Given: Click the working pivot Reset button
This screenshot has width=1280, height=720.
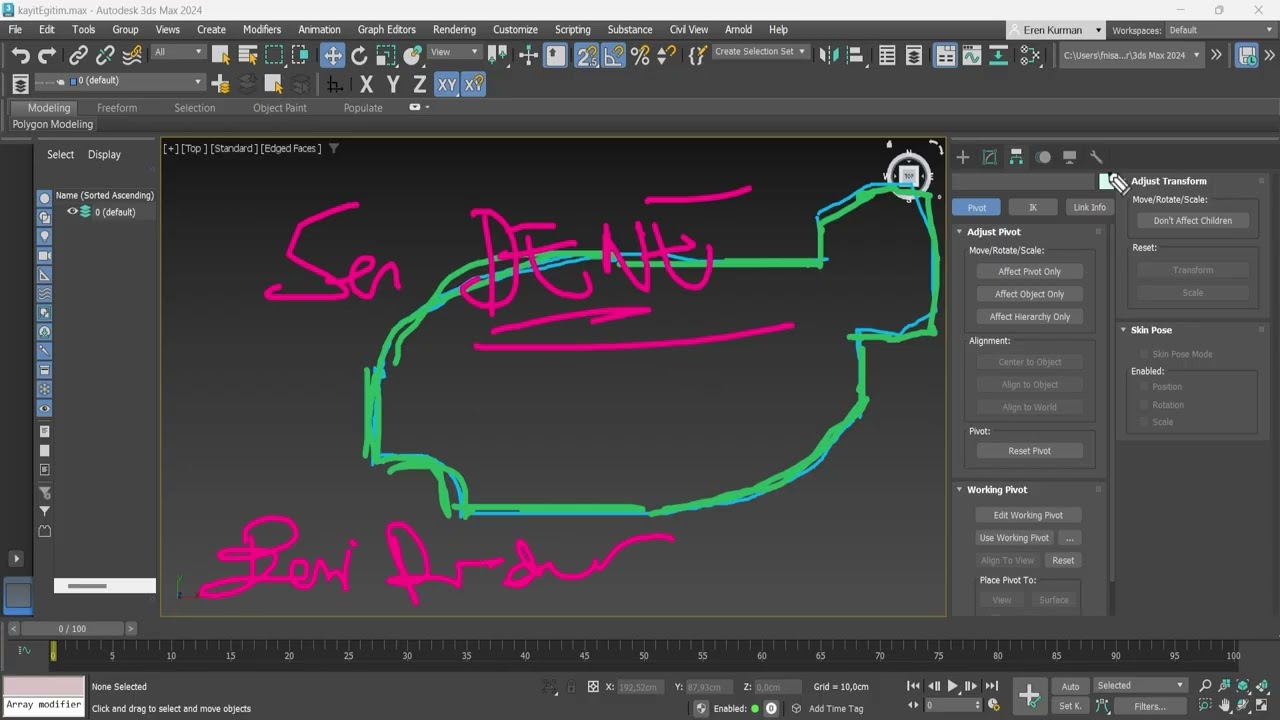Looking at the screenshot, I should click(x=1063, y=560).
